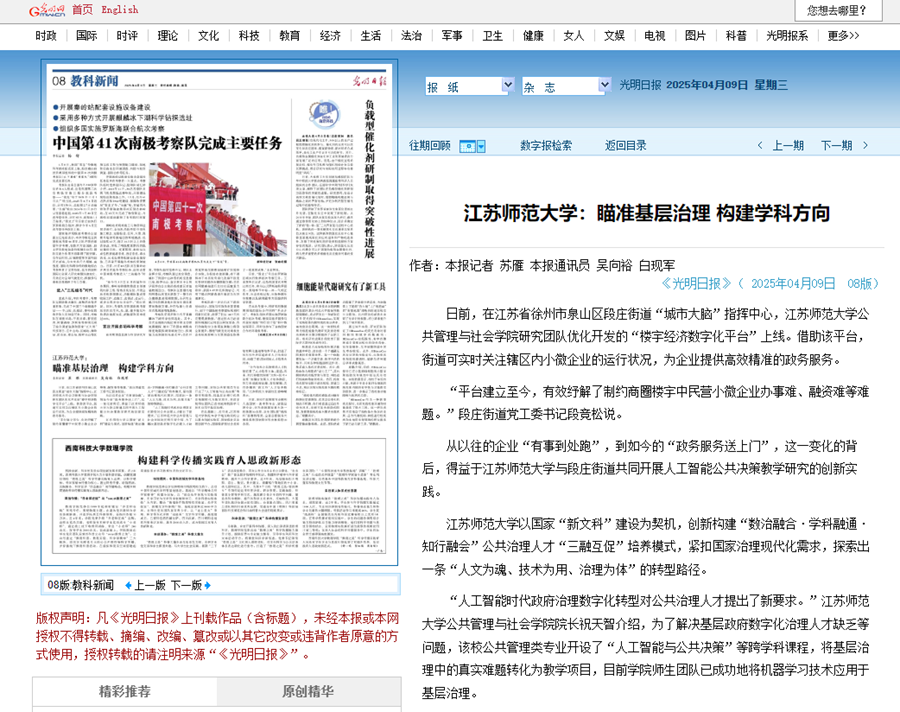
Task: Switch to the 原创精华 tab
Action: 308,691
